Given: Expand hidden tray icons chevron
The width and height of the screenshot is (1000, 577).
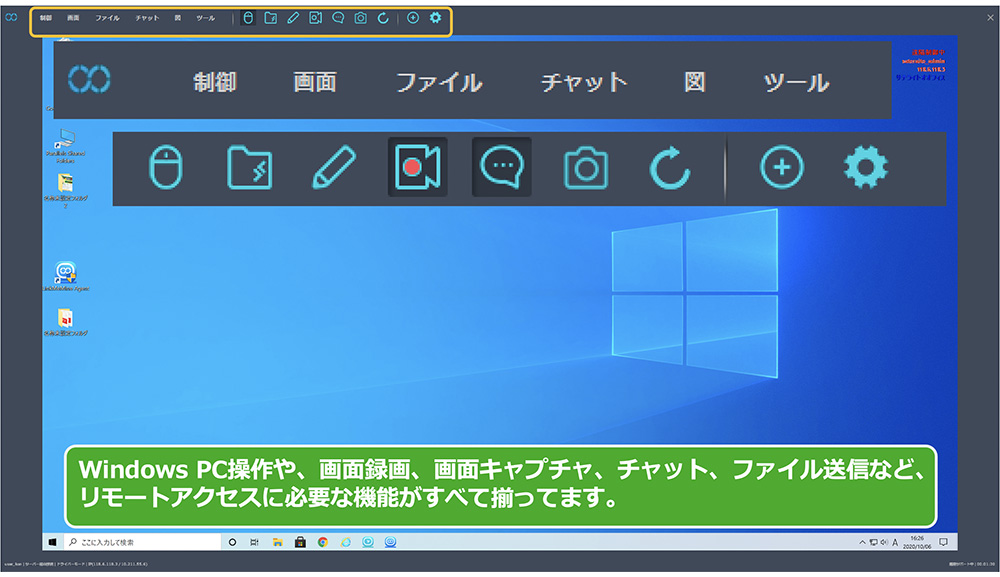Looking at the screenshot, I should (862, 543).
